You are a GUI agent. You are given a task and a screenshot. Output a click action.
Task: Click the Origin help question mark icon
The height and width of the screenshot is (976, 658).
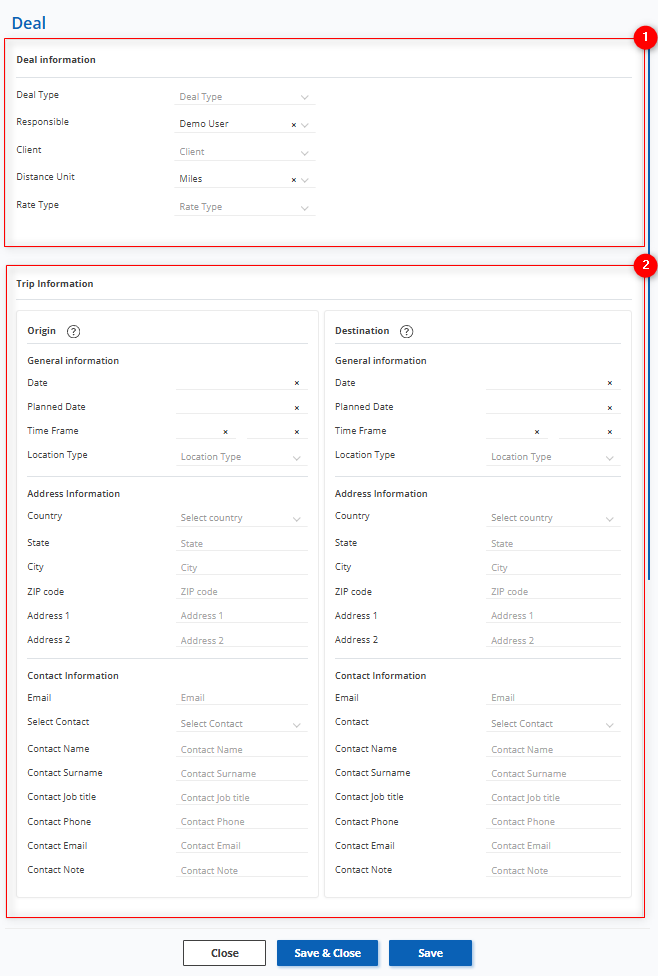tap(73, 332)
